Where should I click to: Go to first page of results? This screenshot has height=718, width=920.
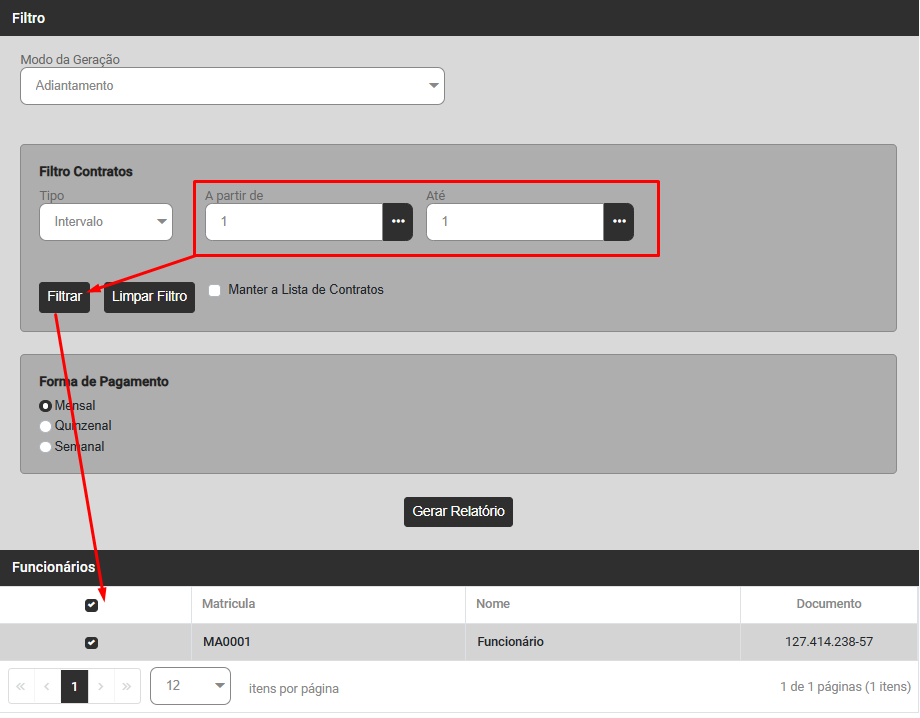tap(21, 687)
